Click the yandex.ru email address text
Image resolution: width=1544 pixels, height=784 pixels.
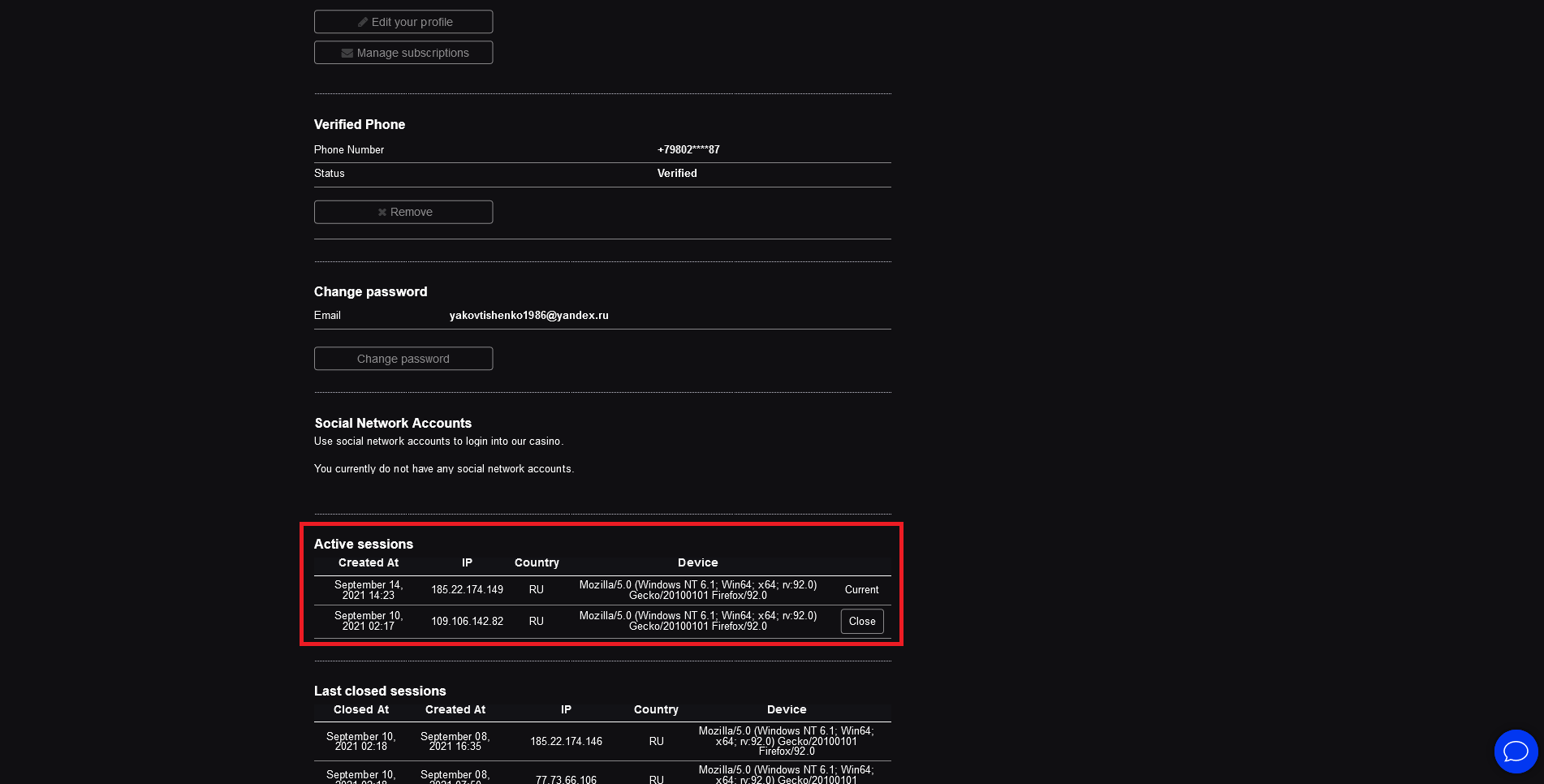(528, 316)
